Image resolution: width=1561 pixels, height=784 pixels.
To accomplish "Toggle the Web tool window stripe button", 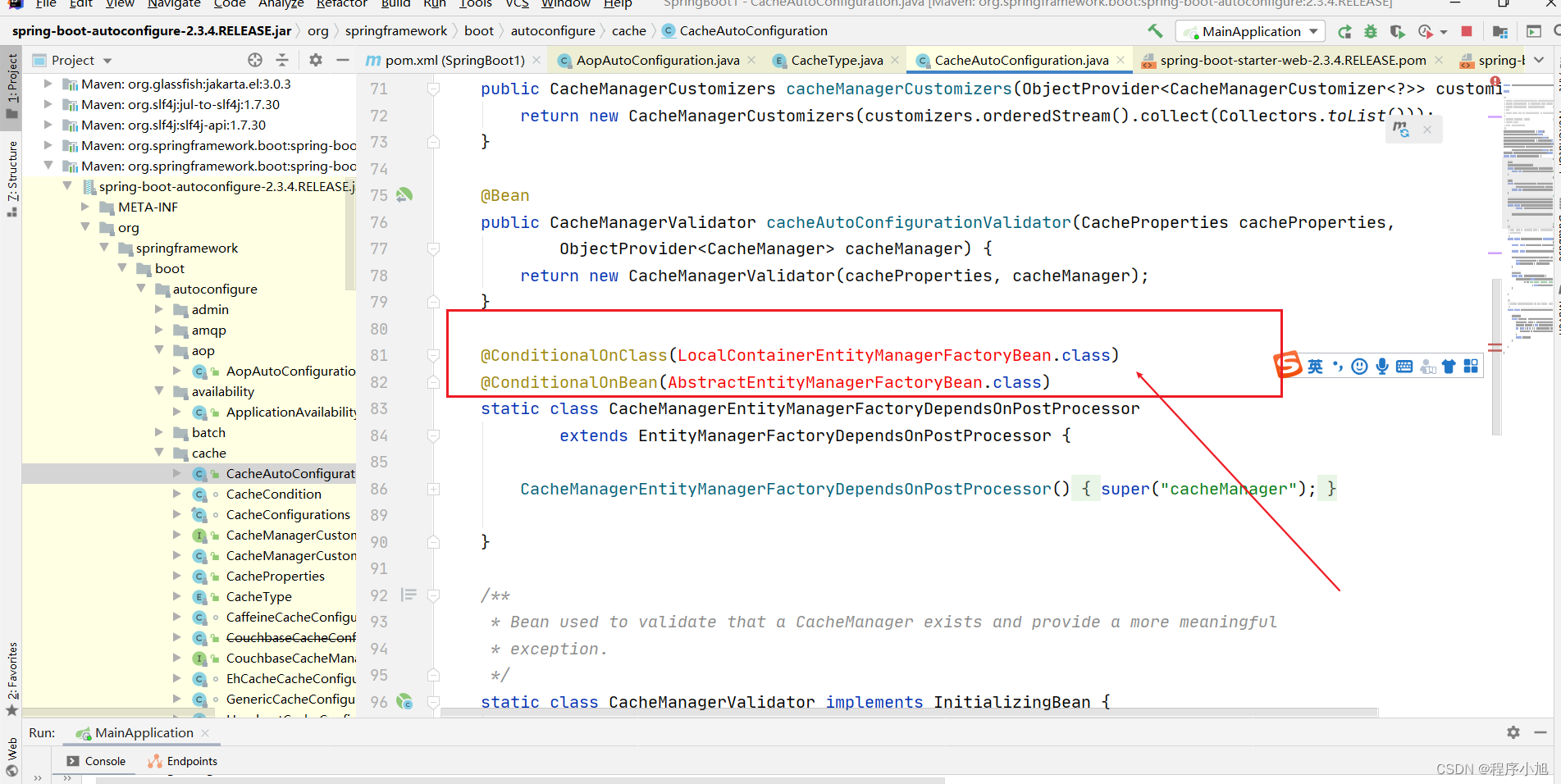I will pyautogui.click(x=11, y=756).
